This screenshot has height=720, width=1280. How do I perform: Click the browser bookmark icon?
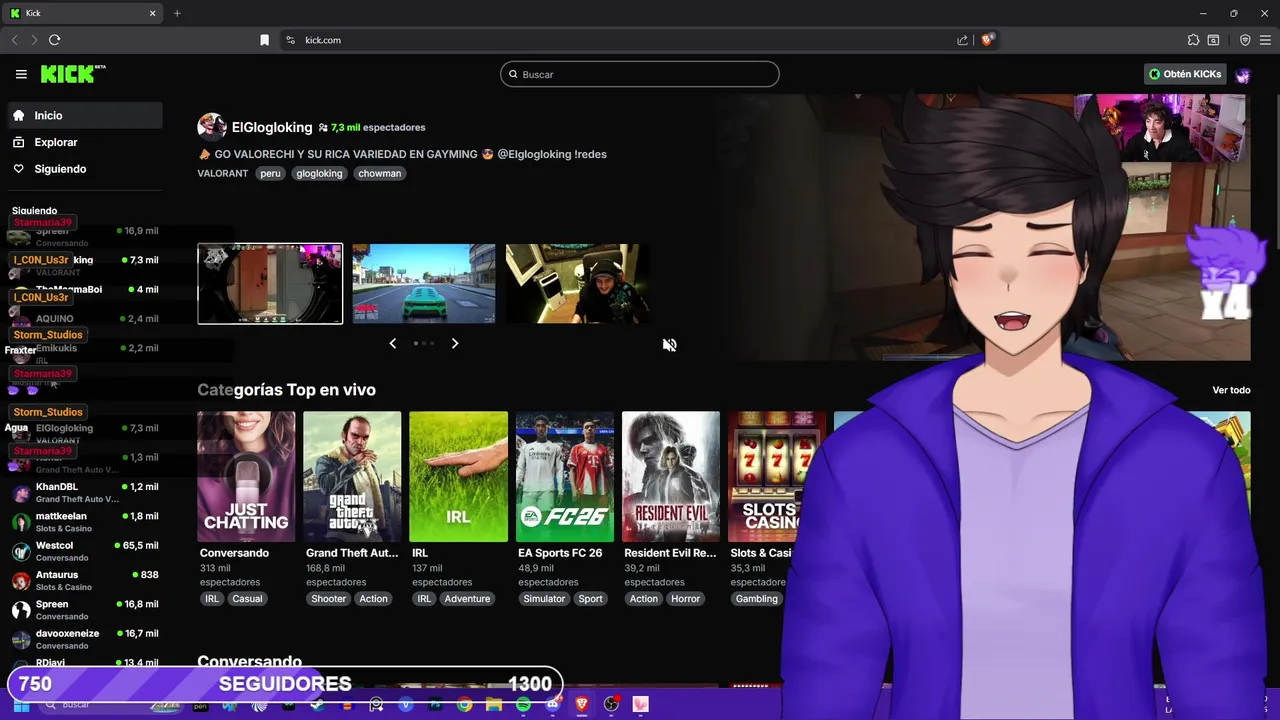tap(264, 40)
